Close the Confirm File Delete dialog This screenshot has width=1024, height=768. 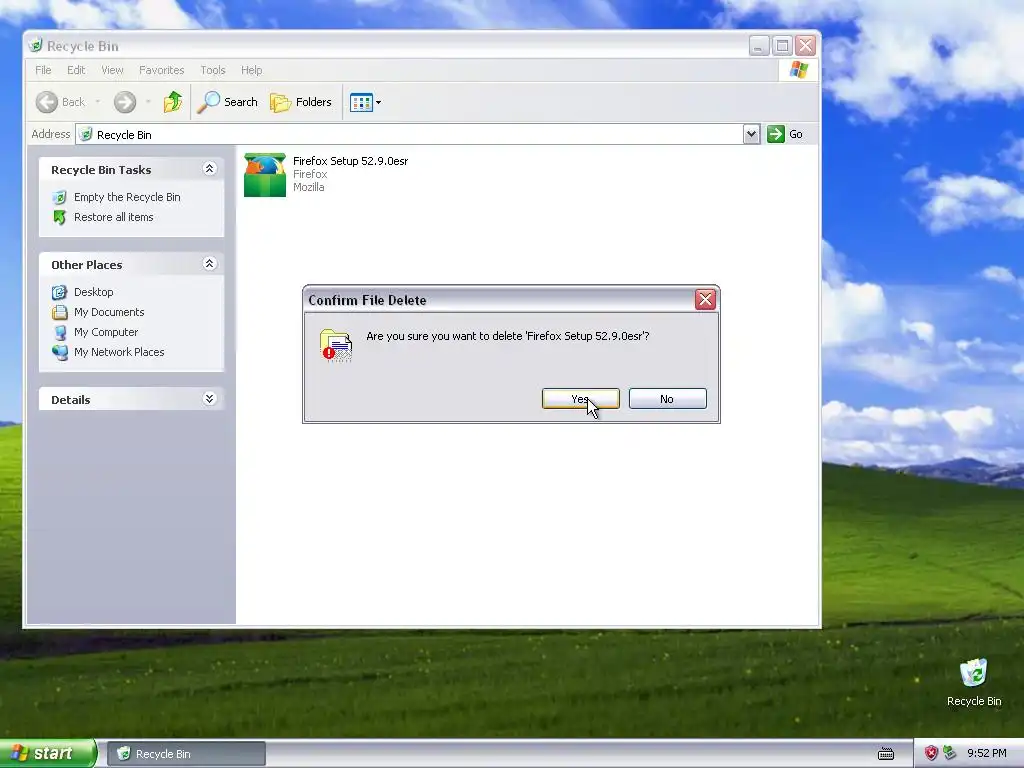pos(705,300)
